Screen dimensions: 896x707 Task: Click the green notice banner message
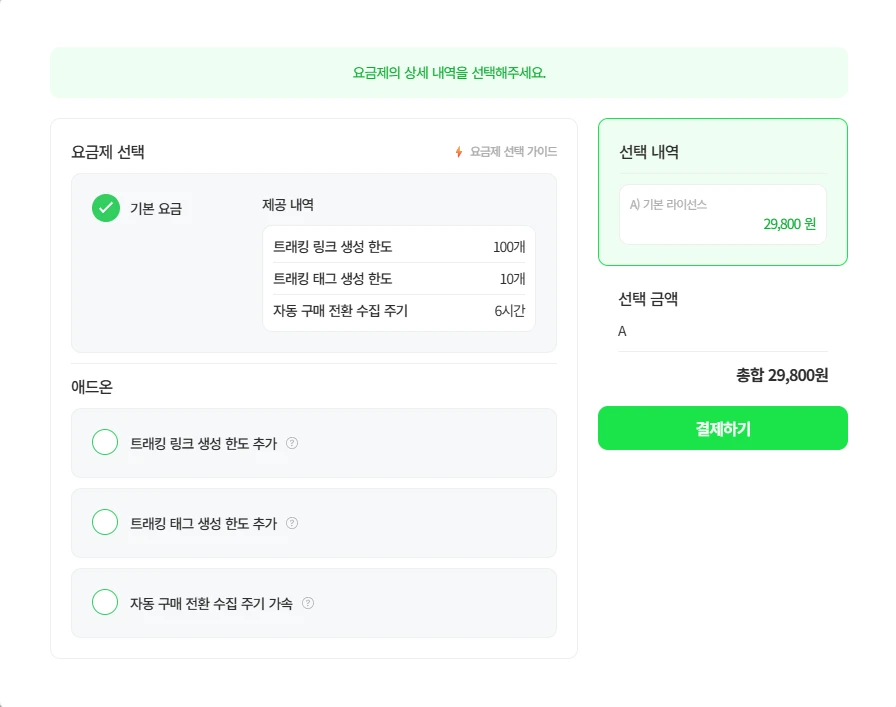(x=449, y=73)
